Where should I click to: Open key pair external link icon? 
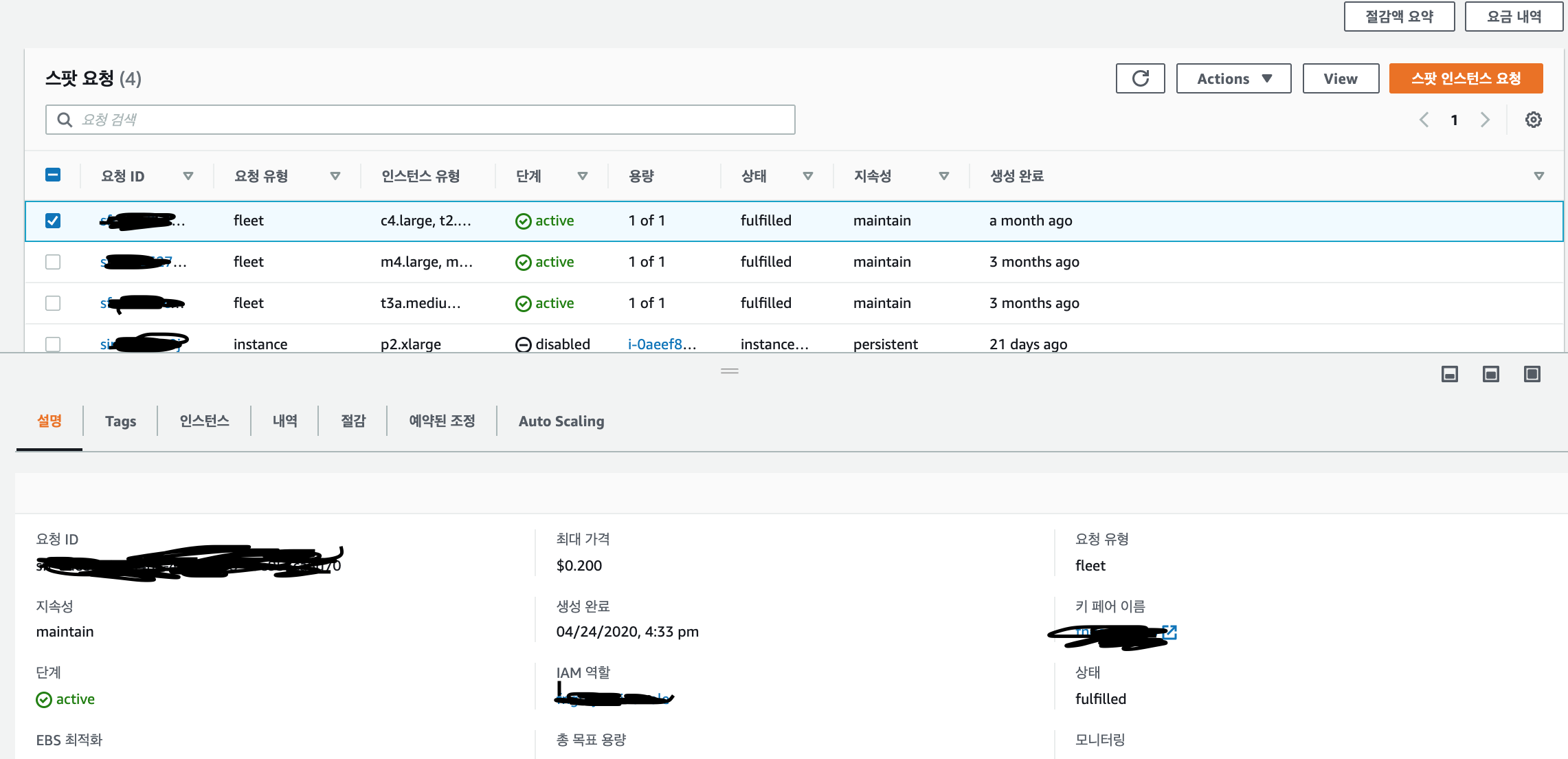pos(1170,632)
